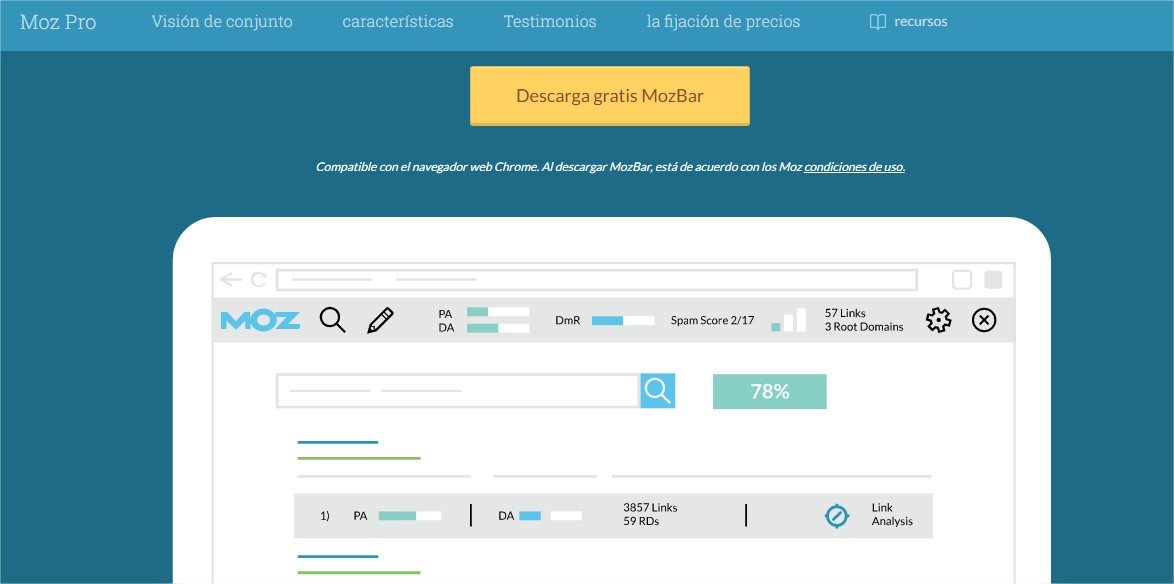
Task: Open Testimonios in the navigation bar
Action: click(x=550, y=22)
